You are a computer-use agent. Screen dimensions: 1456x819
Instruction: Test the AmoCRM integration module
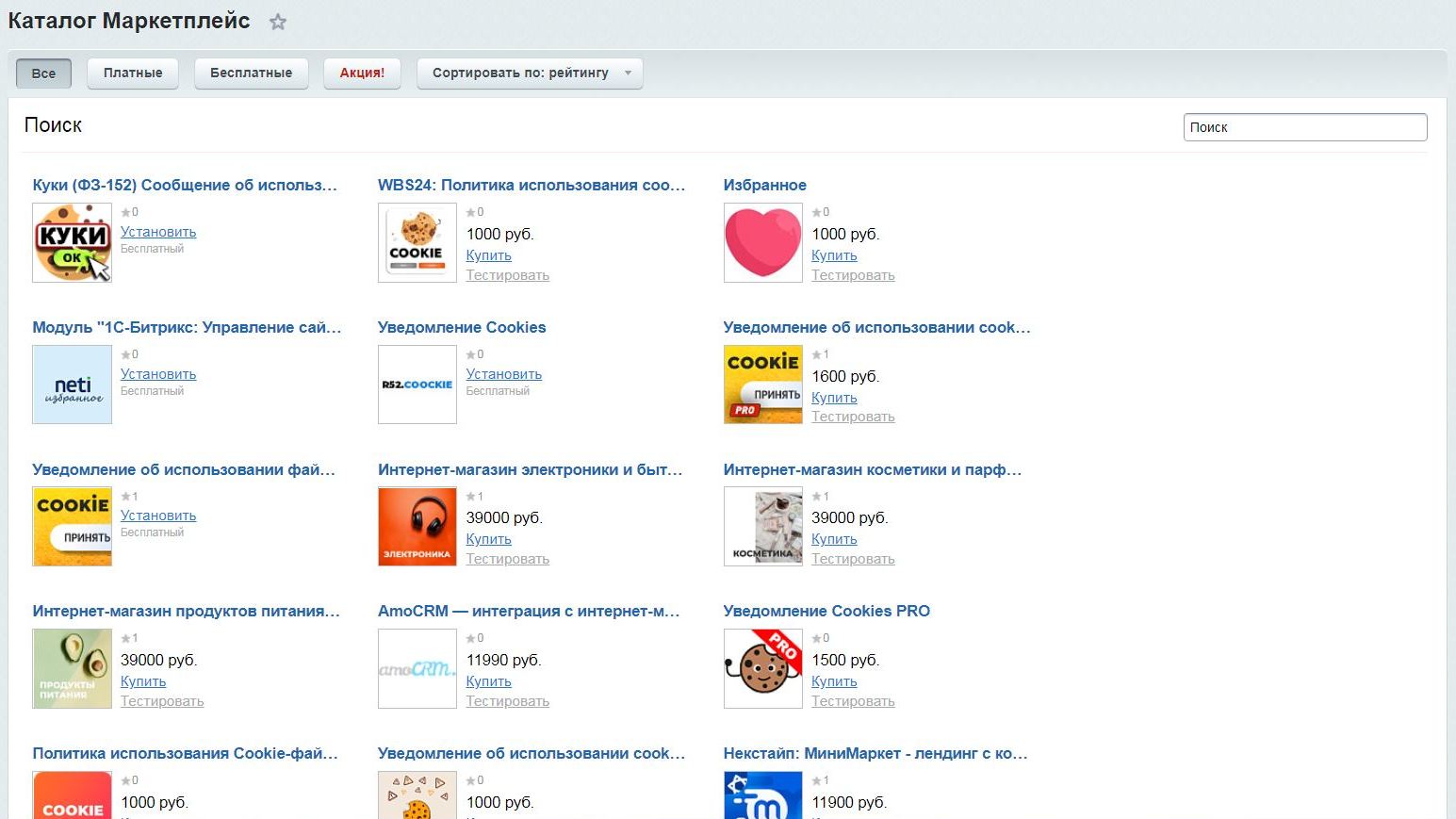coord(507,701)
